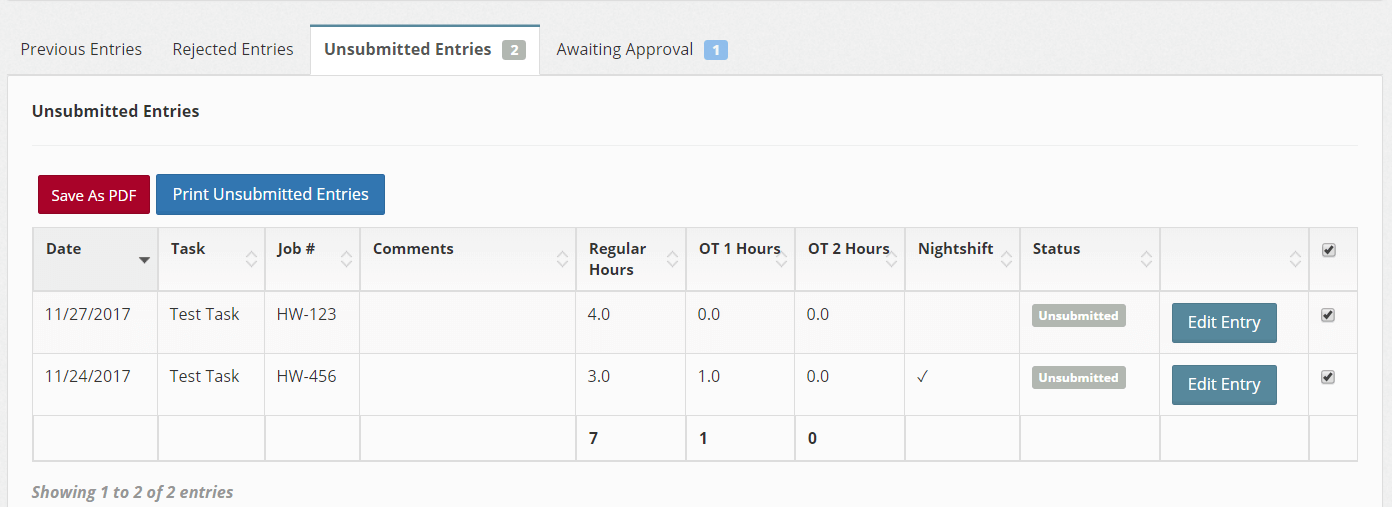
Task: Uncheck the 11/24/2017 entry checkbox
Action: (1328, 377)
